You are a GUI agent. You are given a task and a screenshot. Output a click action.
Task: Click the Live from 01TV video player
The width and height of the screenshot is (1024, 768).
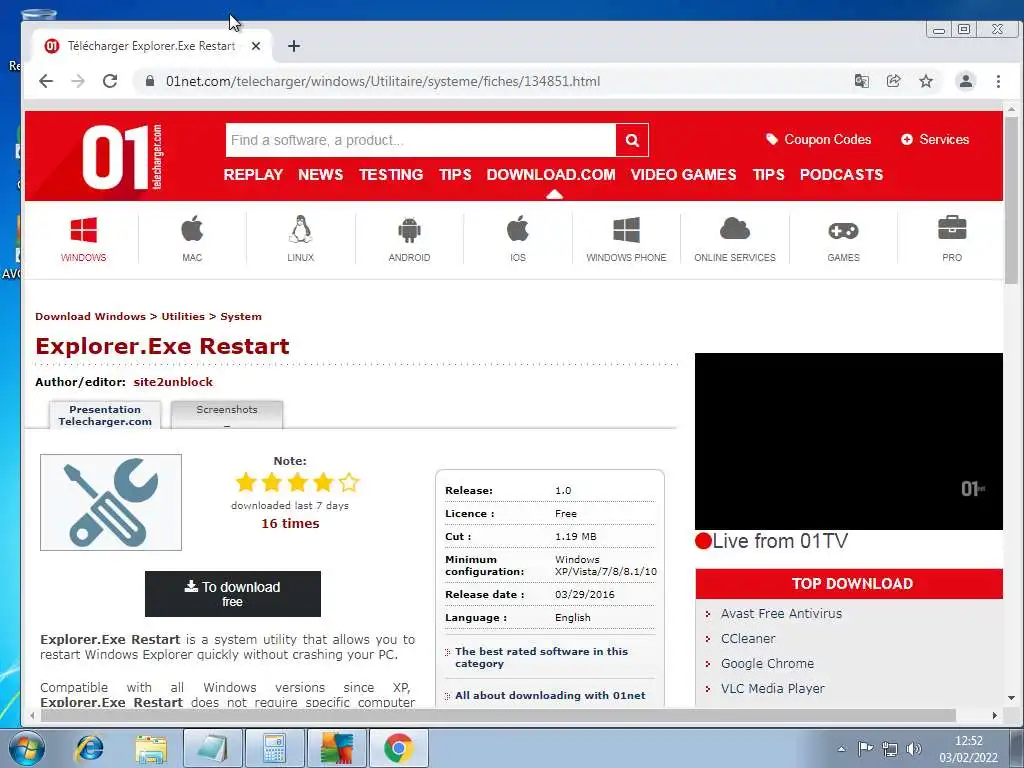[848, 441]
